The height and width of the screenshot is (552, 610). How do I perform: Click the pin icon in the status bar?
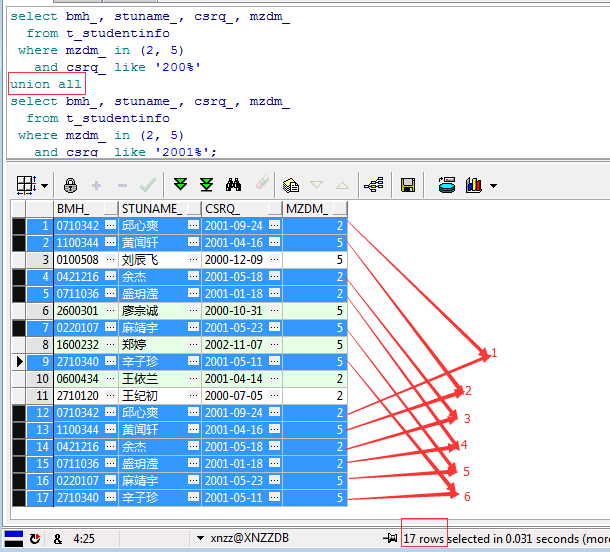pos(390,539)
